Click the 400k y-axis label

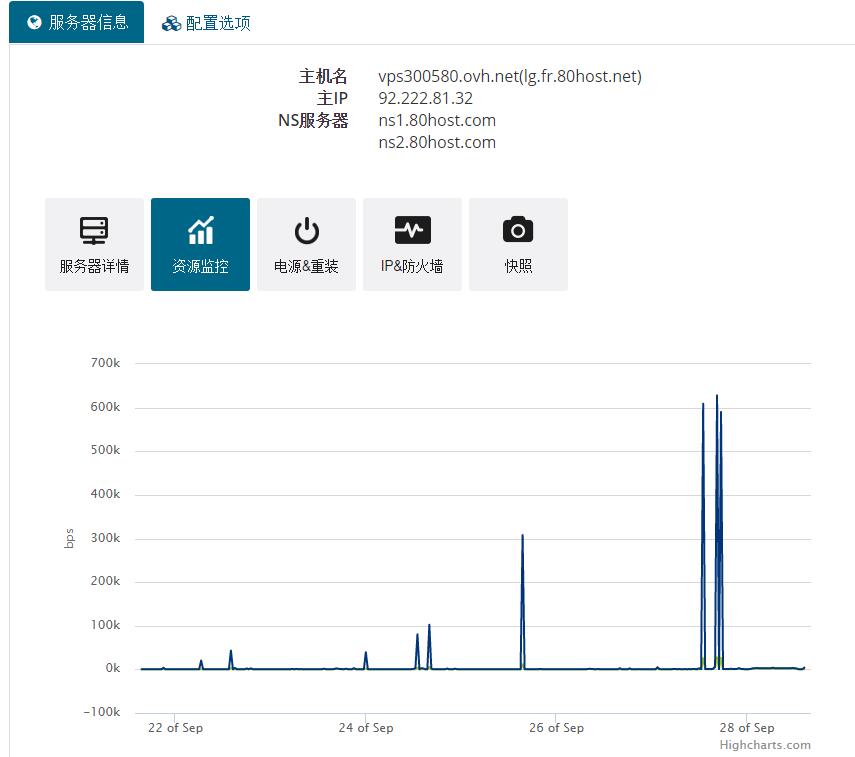(105, 495)
